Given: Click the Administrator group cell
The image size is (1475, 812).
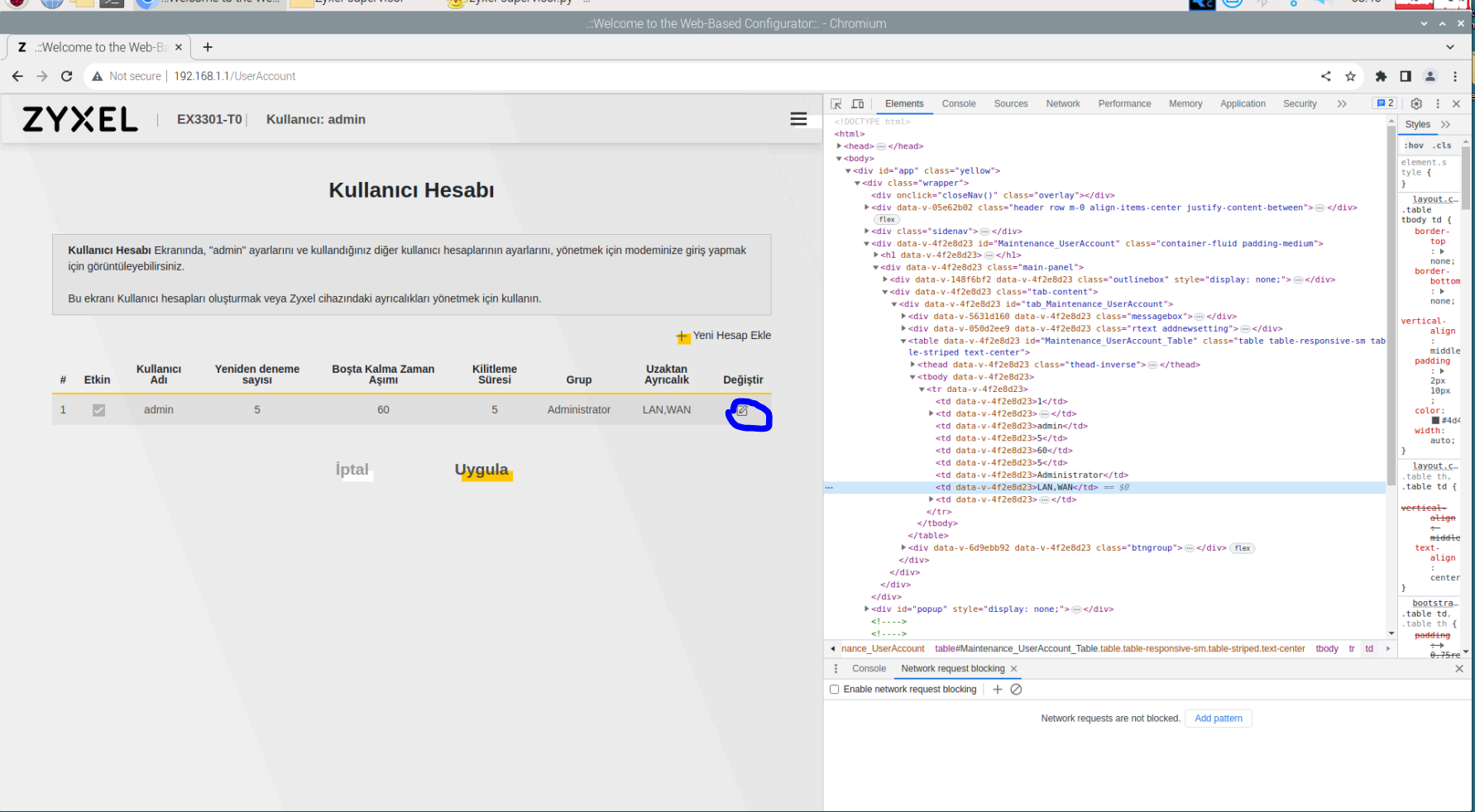Looking at the screenshot, I should (x=579, y=410).
